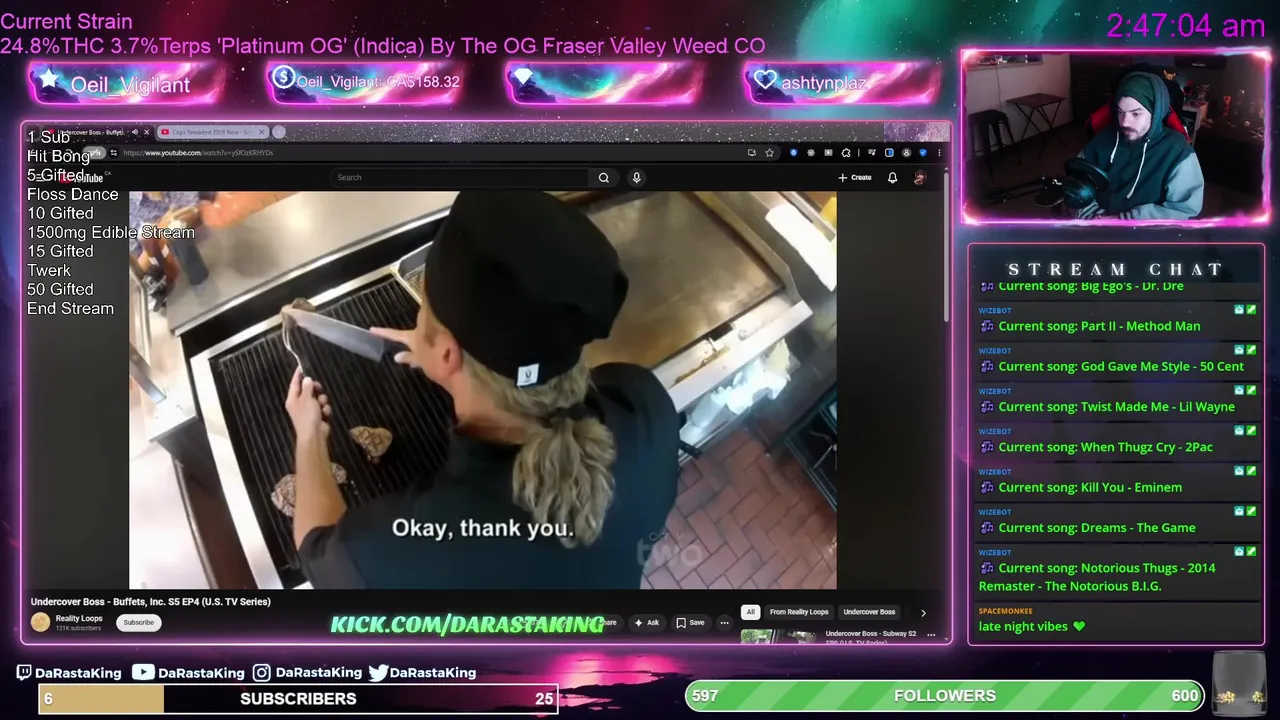Click the Subscribers goal progress bar
This screenshot has width=1280, height=720.
pyautogui.click(x=298, y=698)
